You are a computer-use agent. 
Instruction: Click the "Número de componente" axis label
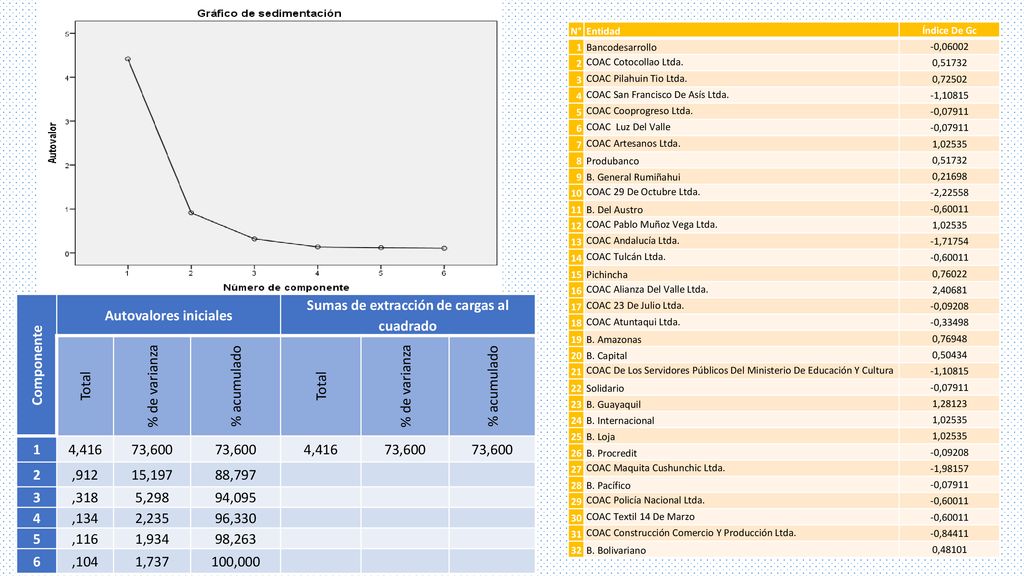pos(286,287)
